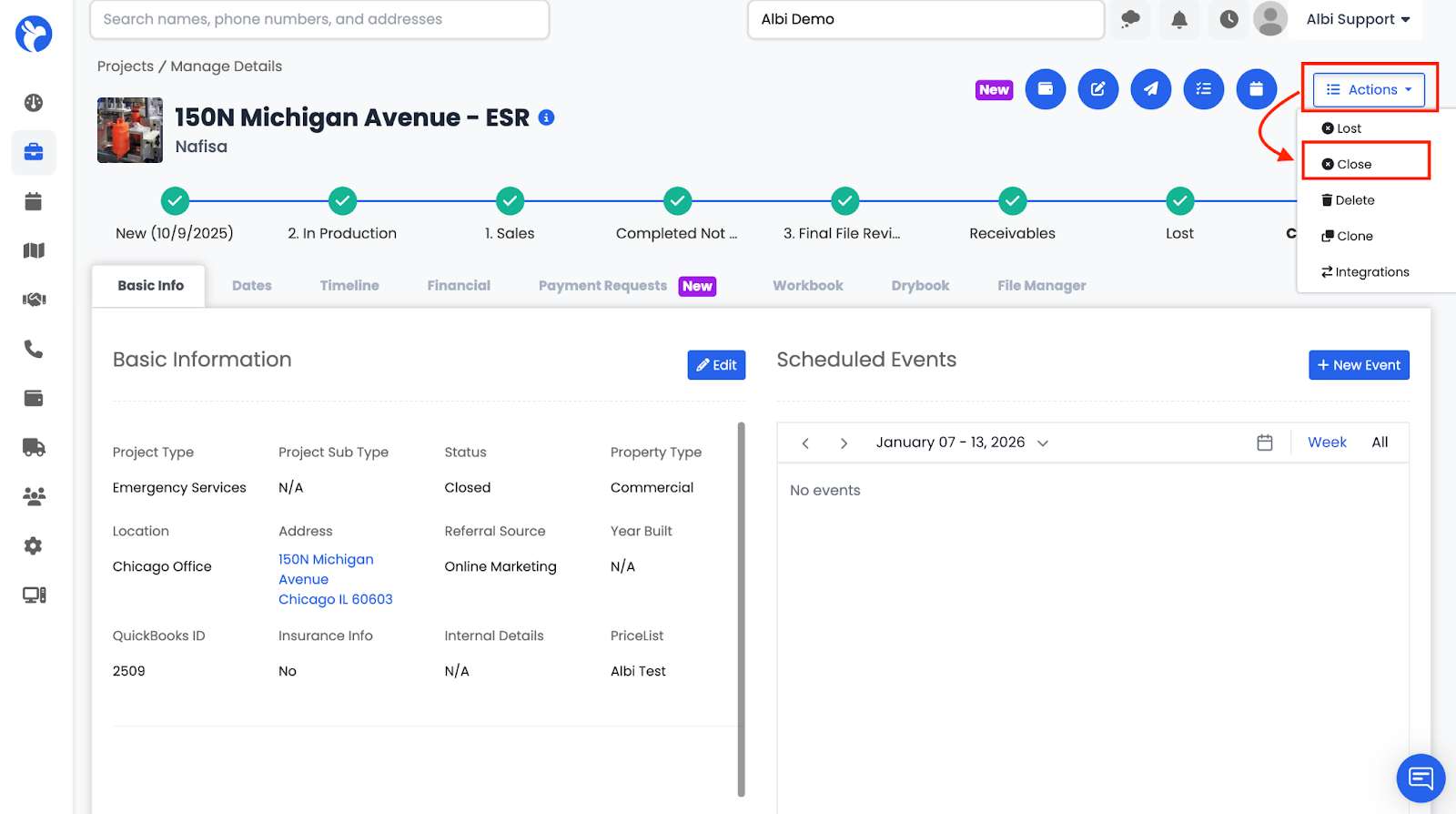Click the search names and addresses field
1456x814 pixels.
(319, 19)
